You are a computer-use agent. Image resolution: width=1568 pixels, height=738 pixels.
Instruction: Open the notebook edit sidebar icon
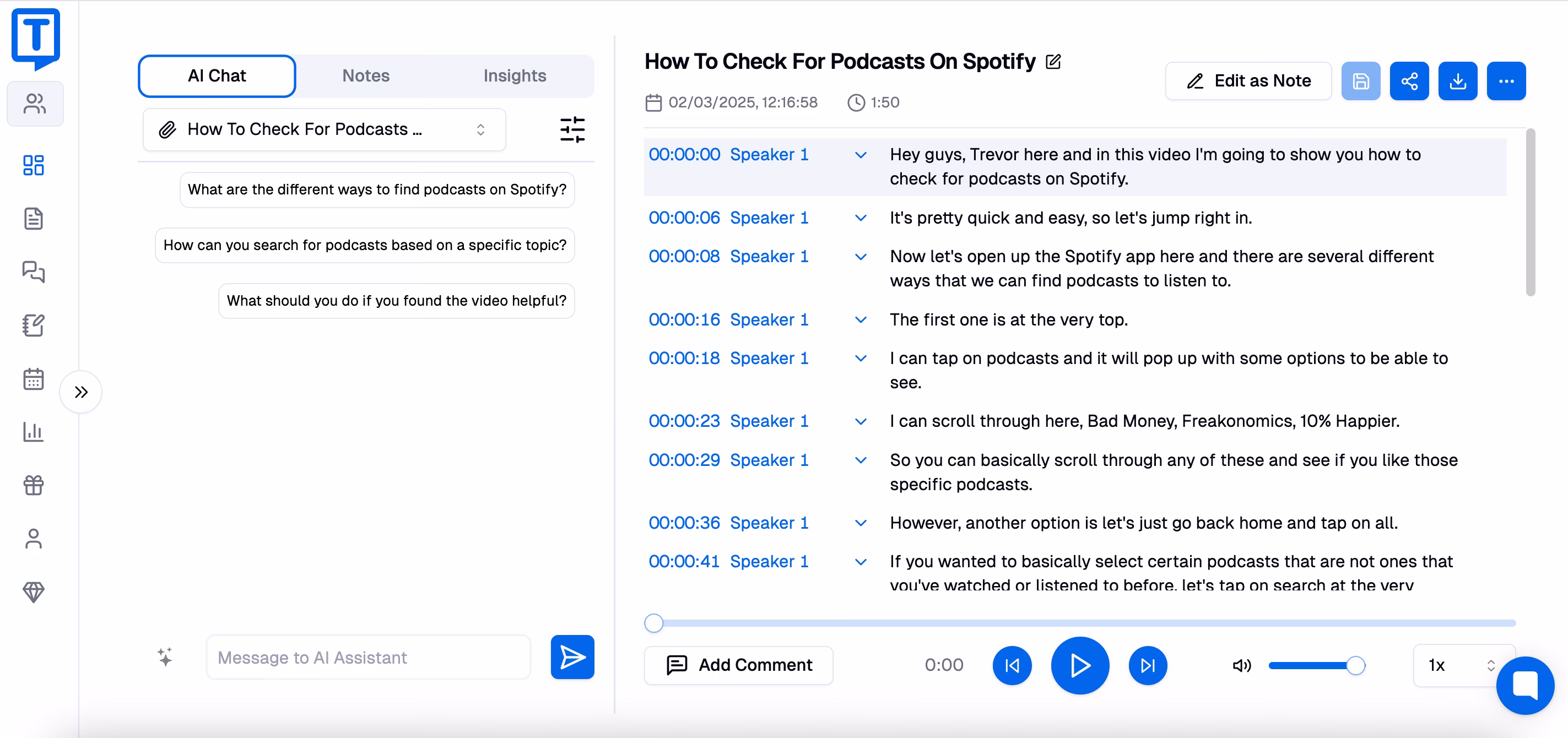pyautogui.click(x=34, y=325)
